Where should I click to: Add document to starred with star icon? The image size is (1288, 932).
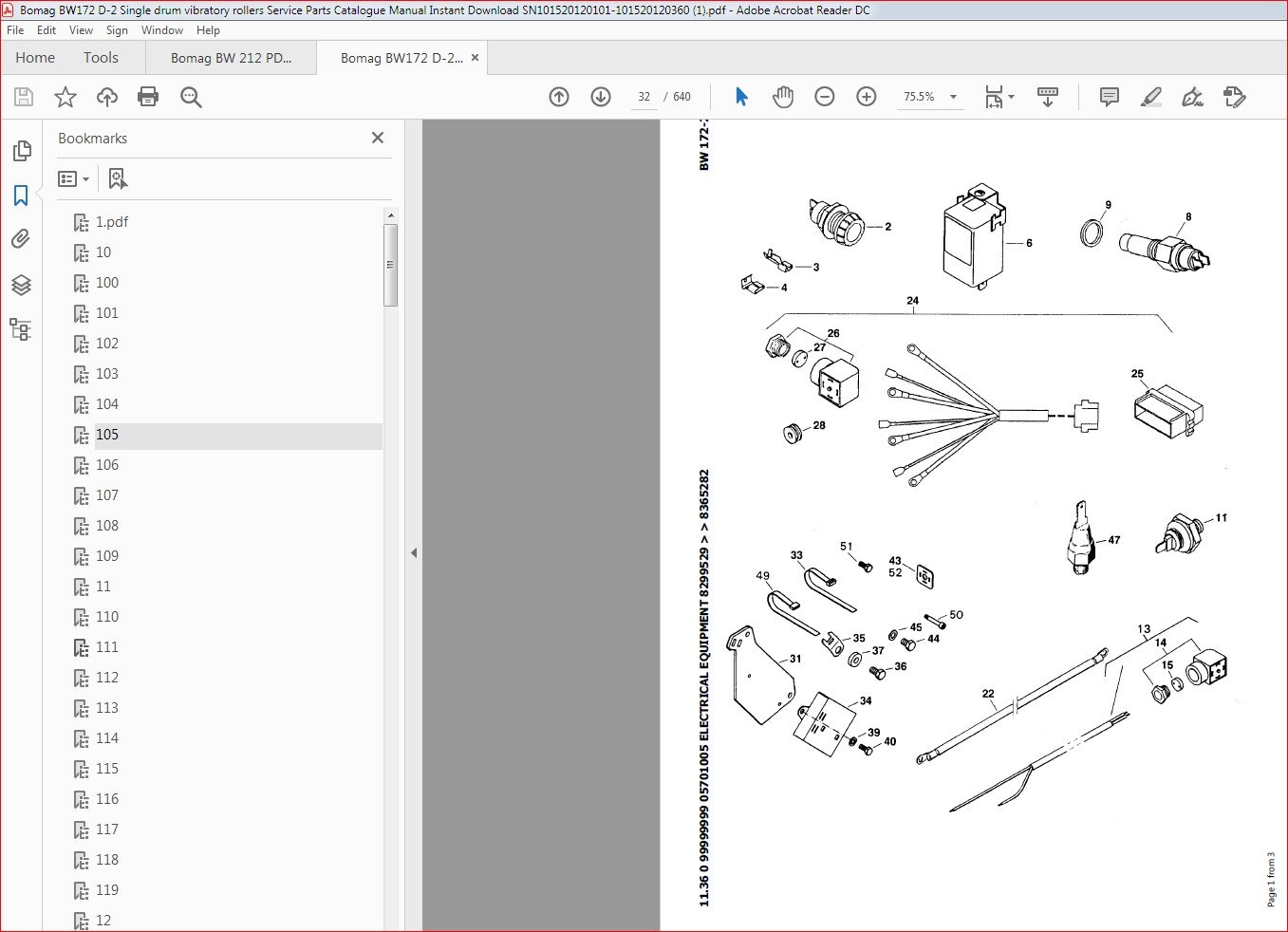(x=65, y=97)
